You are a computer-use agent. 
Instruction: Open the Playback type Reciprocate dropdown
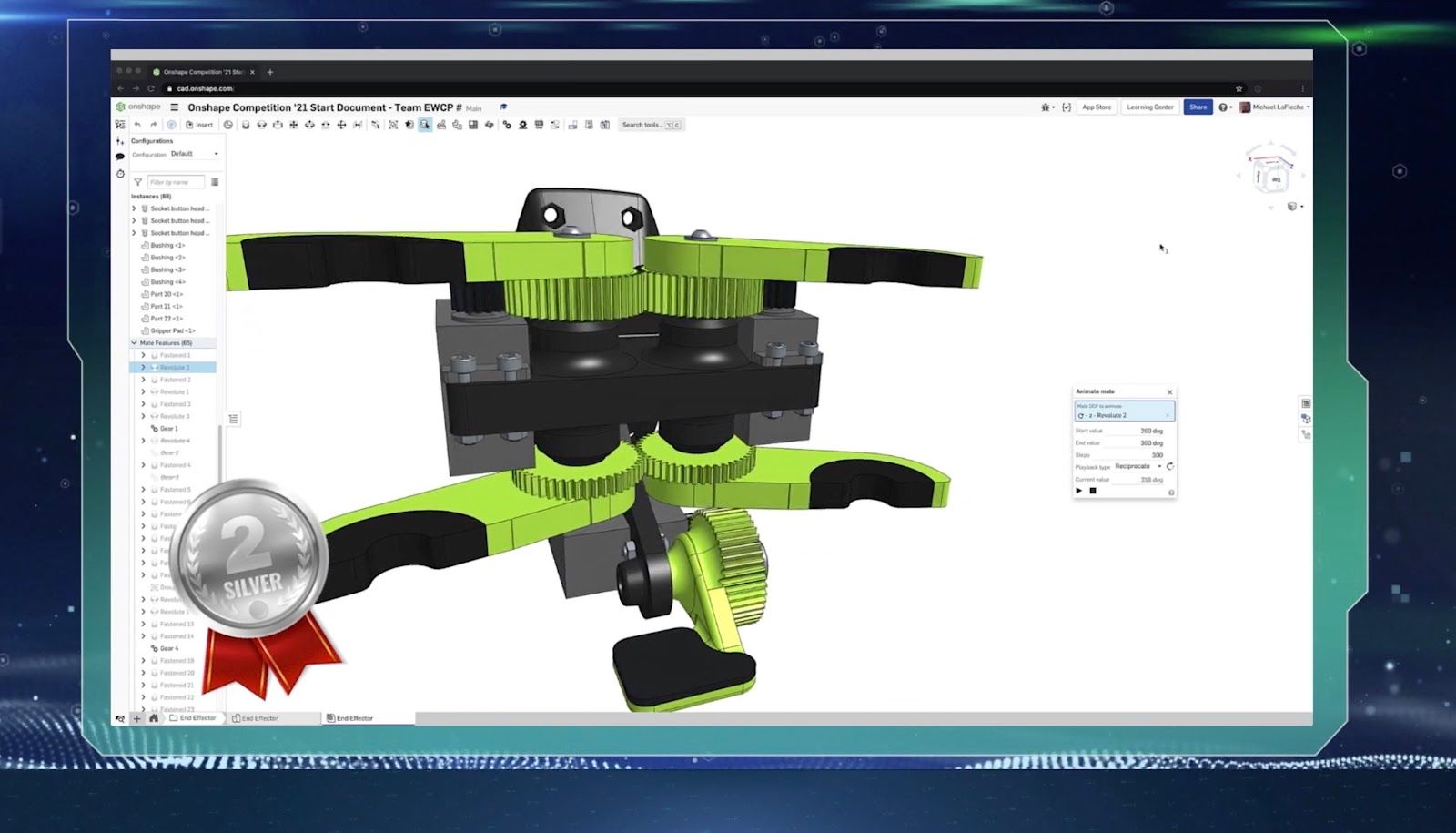pos(1137,466)
